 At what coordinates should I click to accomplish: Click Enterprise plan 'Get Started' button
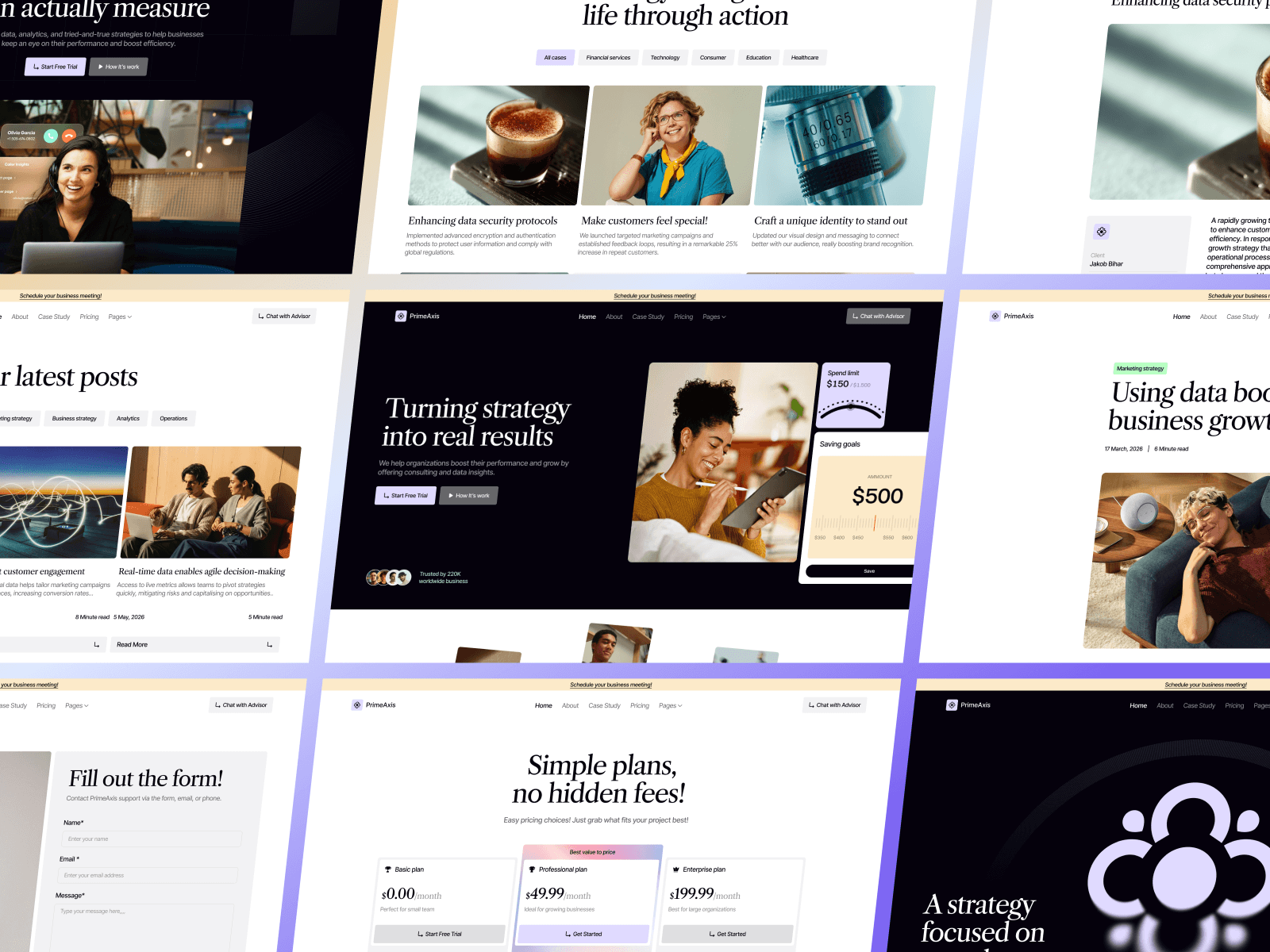pyautogui.click(x=728, y=934)
